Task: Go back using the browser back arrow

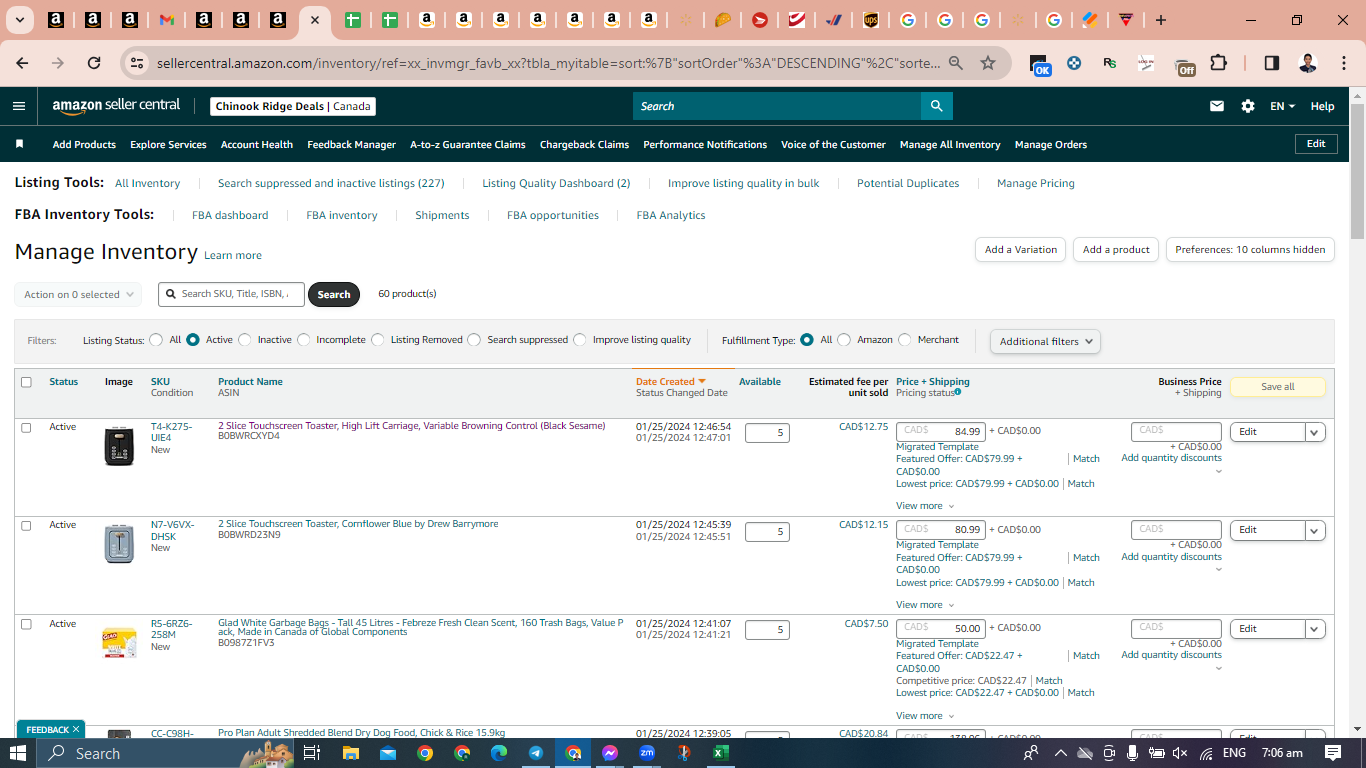Action: (22, 63)
